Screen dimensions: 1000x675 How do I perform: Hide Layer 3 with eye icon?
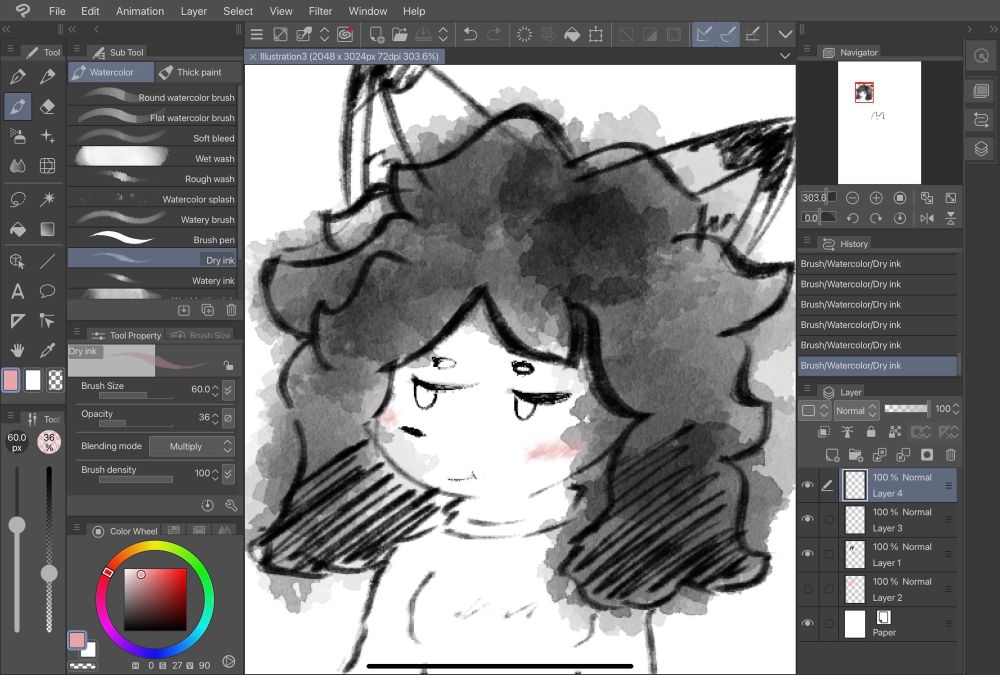[x=807, y=519]
